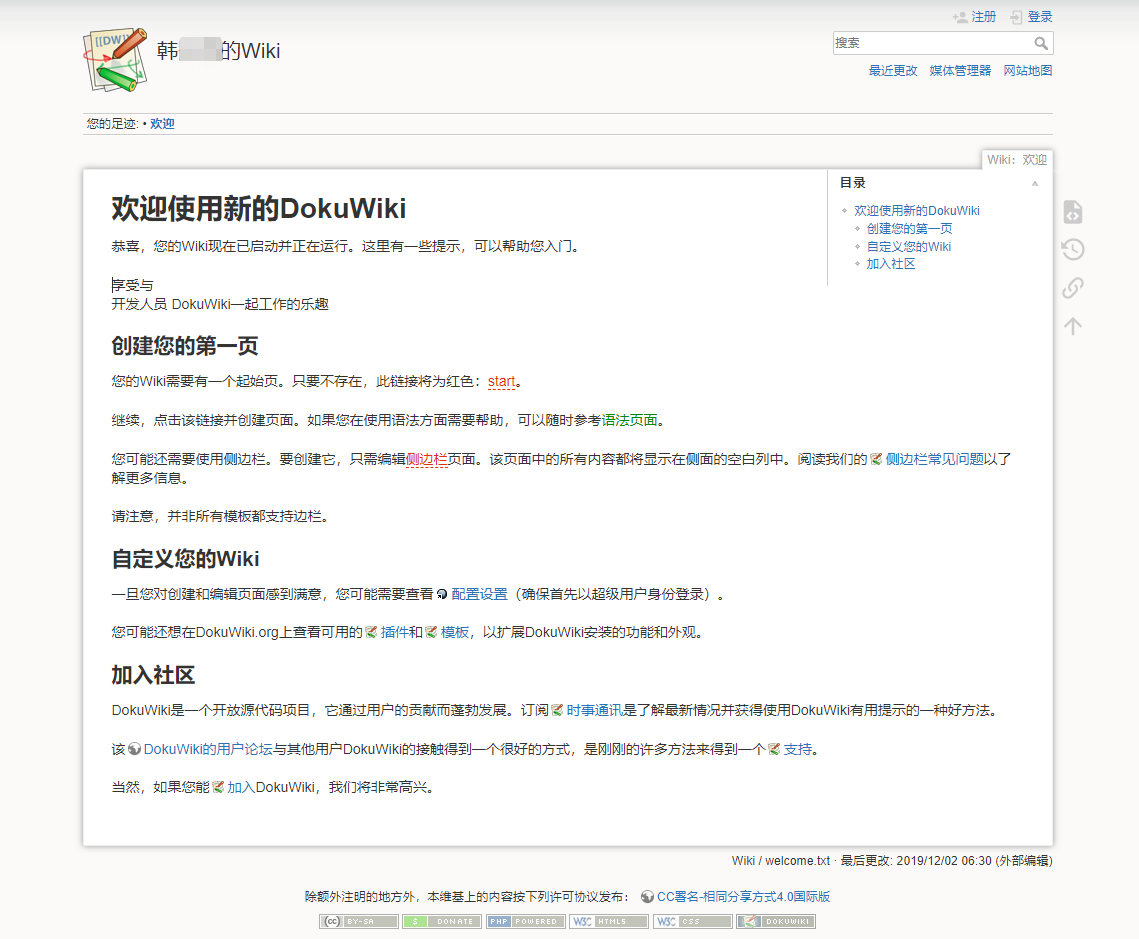Open the 插件 plugins link
The height and width of the screenshot is (939, 1139).
[394, 633]
